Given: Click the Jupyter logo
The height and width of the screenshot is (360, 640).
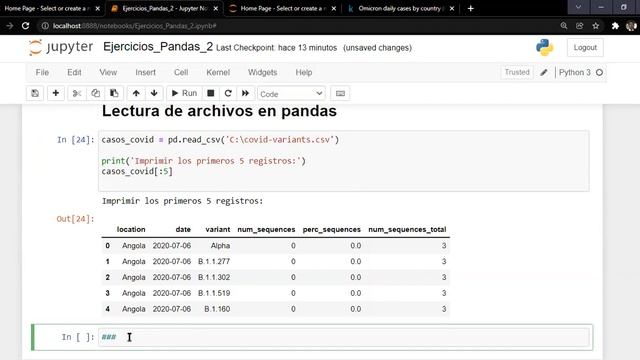Looking at the screenshot, I should point(61,47).
